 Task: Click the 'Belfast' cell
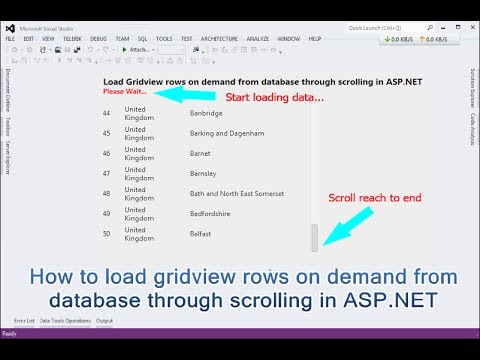pos(200,234)
